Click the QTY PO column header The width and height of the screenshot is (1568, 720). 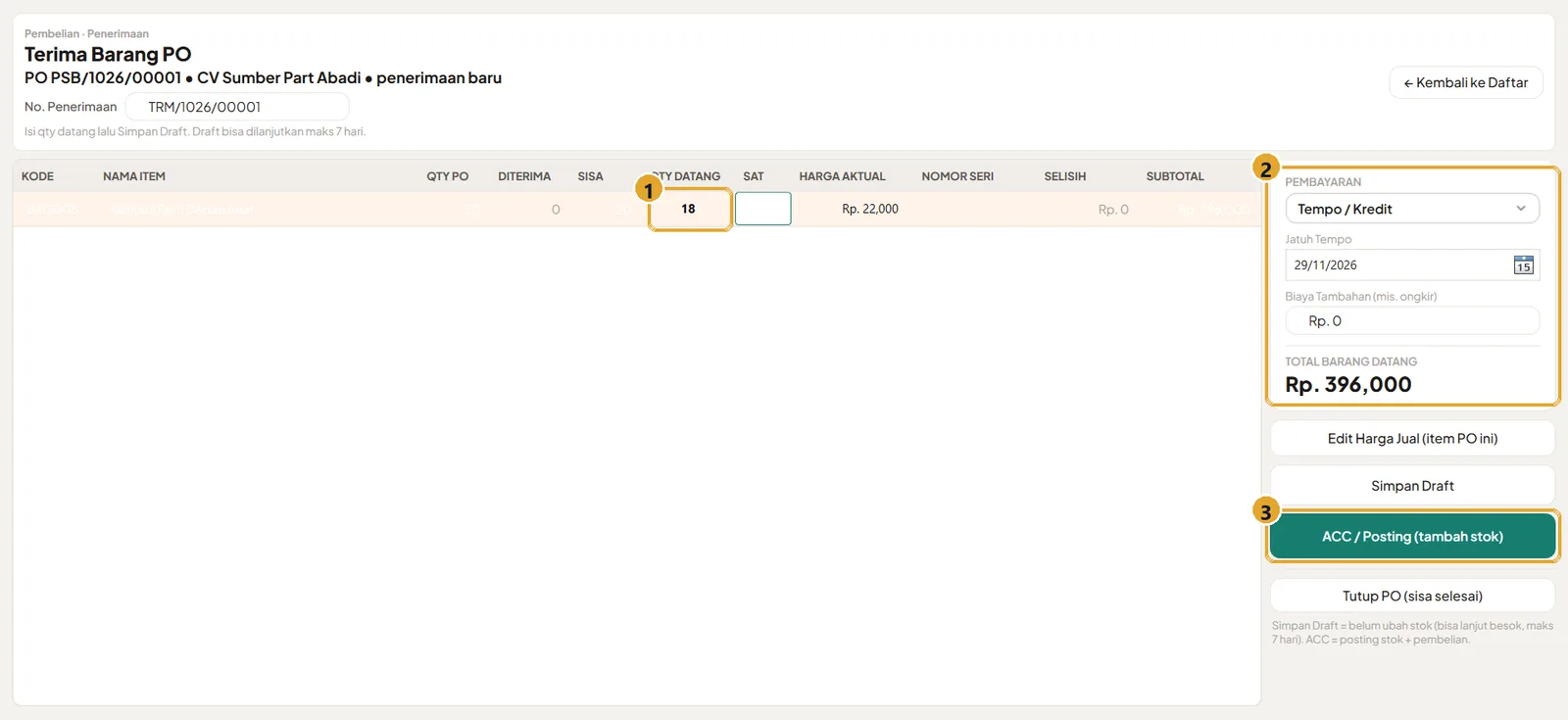(447, 176)
